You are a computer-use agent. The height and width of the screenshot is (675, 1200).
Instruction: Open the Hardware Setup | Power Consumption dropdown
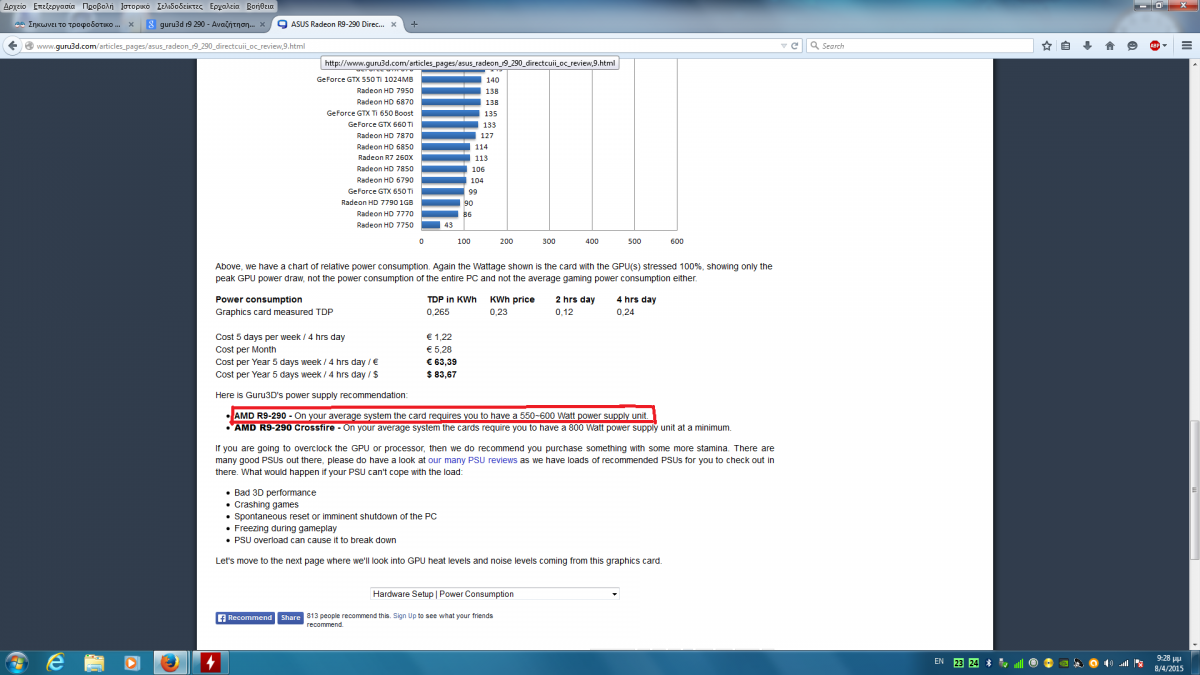pyautogui.click(x=494, y=594)
